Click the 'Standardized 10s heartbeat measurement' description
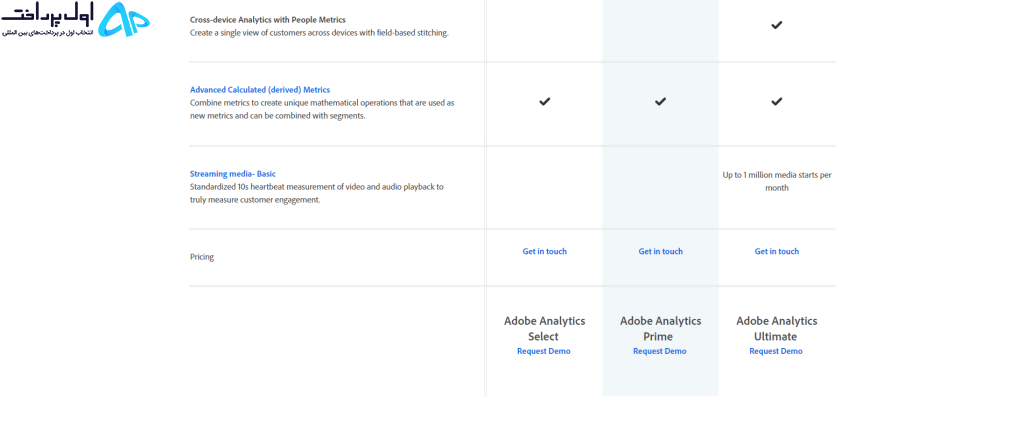This screenshot has height=439, width=1024. click(x=317, y=193)
